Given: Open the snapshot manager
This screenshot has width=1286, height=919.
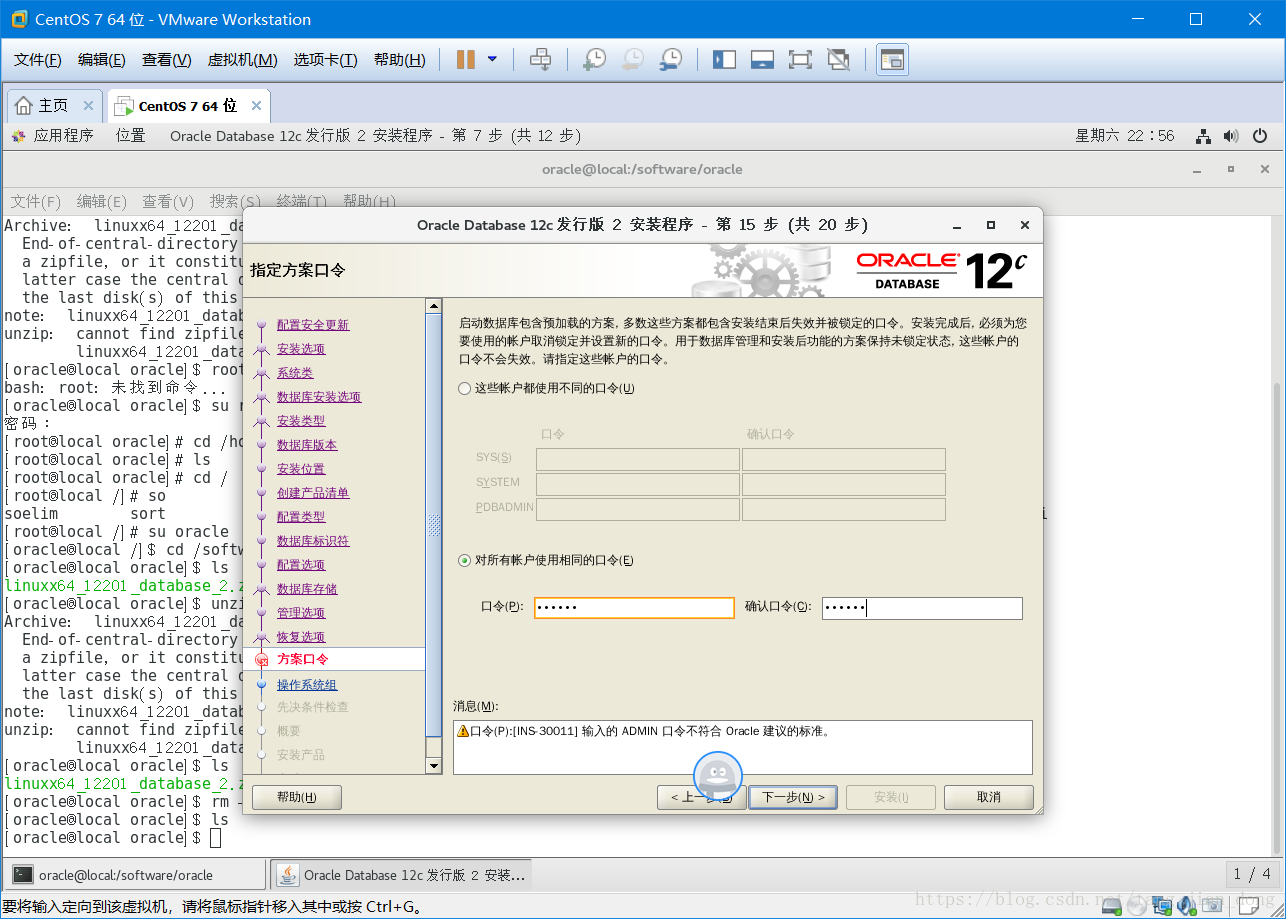Looking at the screenshot, I should tap(670, 60).
